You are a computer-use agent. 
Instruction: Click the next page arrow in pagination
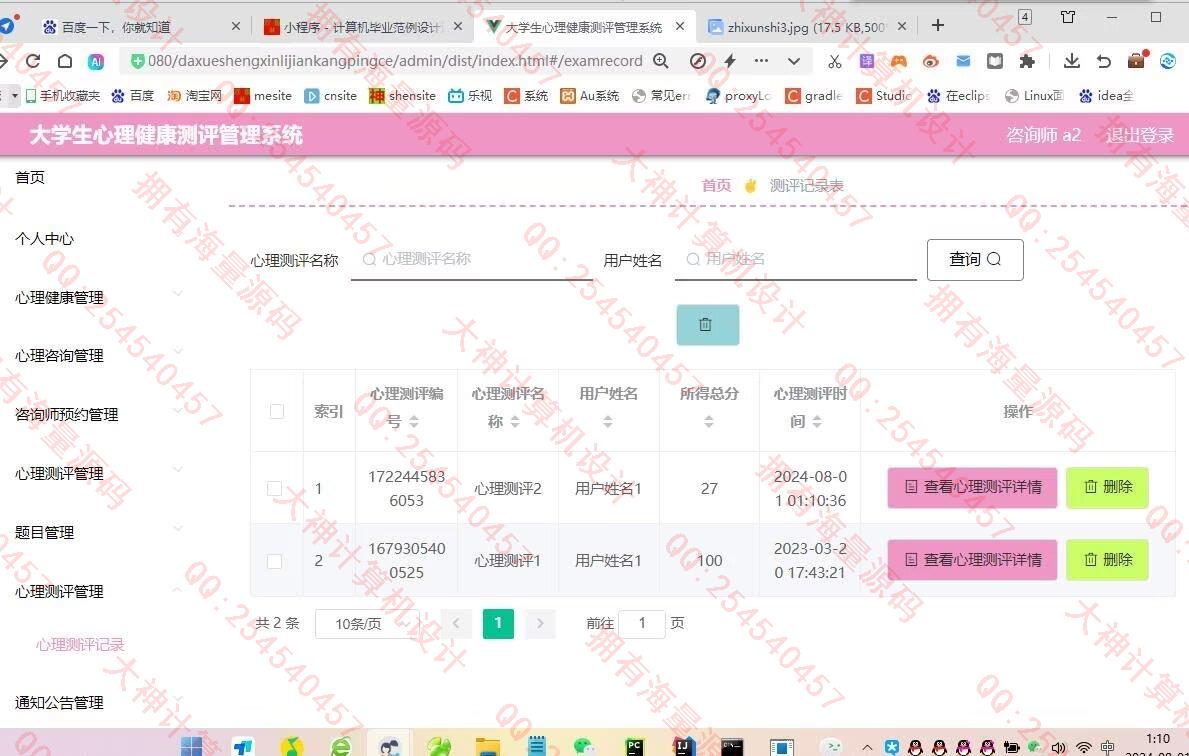point(540,623)
